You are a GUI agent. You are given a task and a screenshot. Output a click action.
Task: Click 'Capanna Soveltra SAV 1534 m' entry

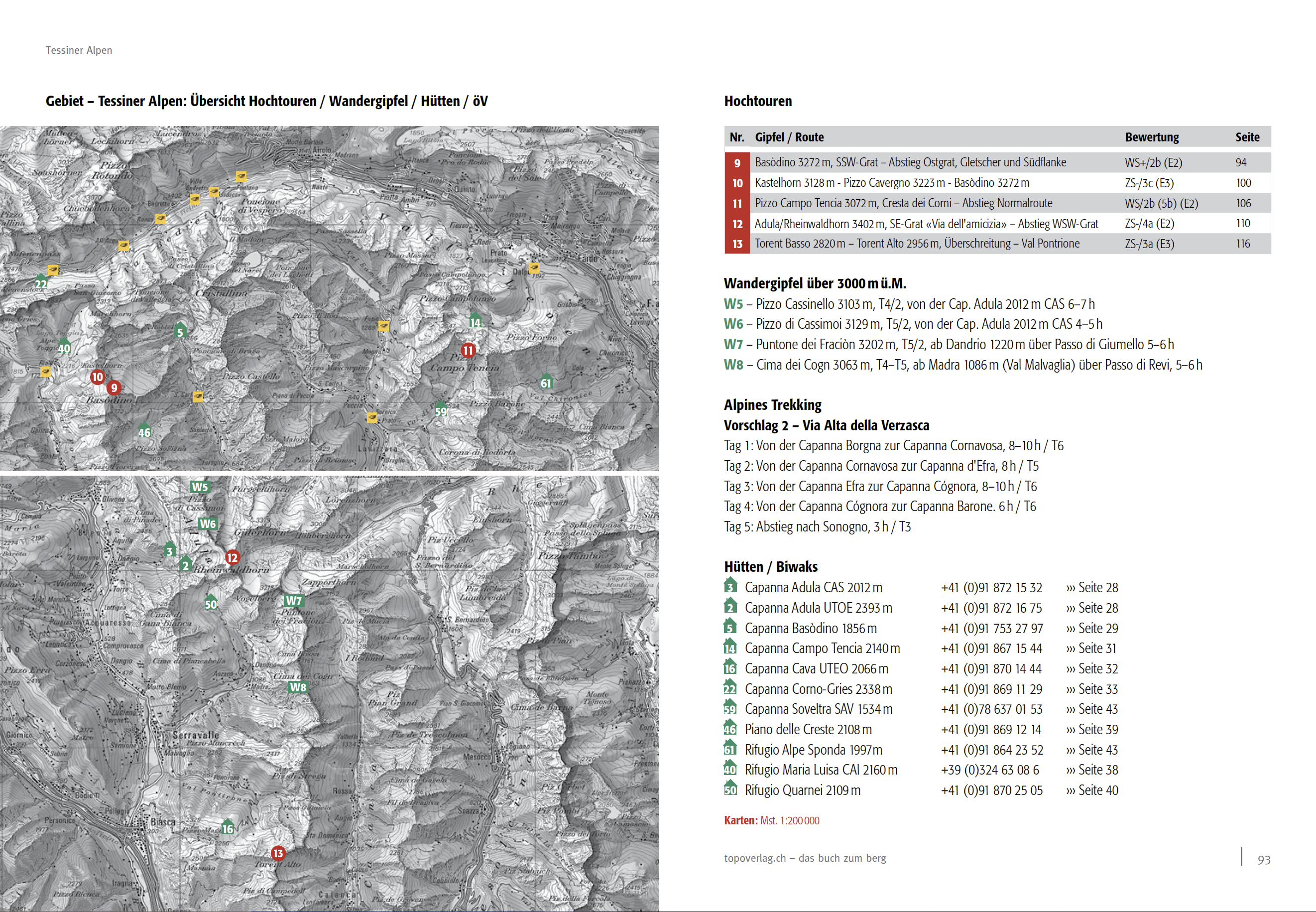pyautogui.click(x=819, y=709)
